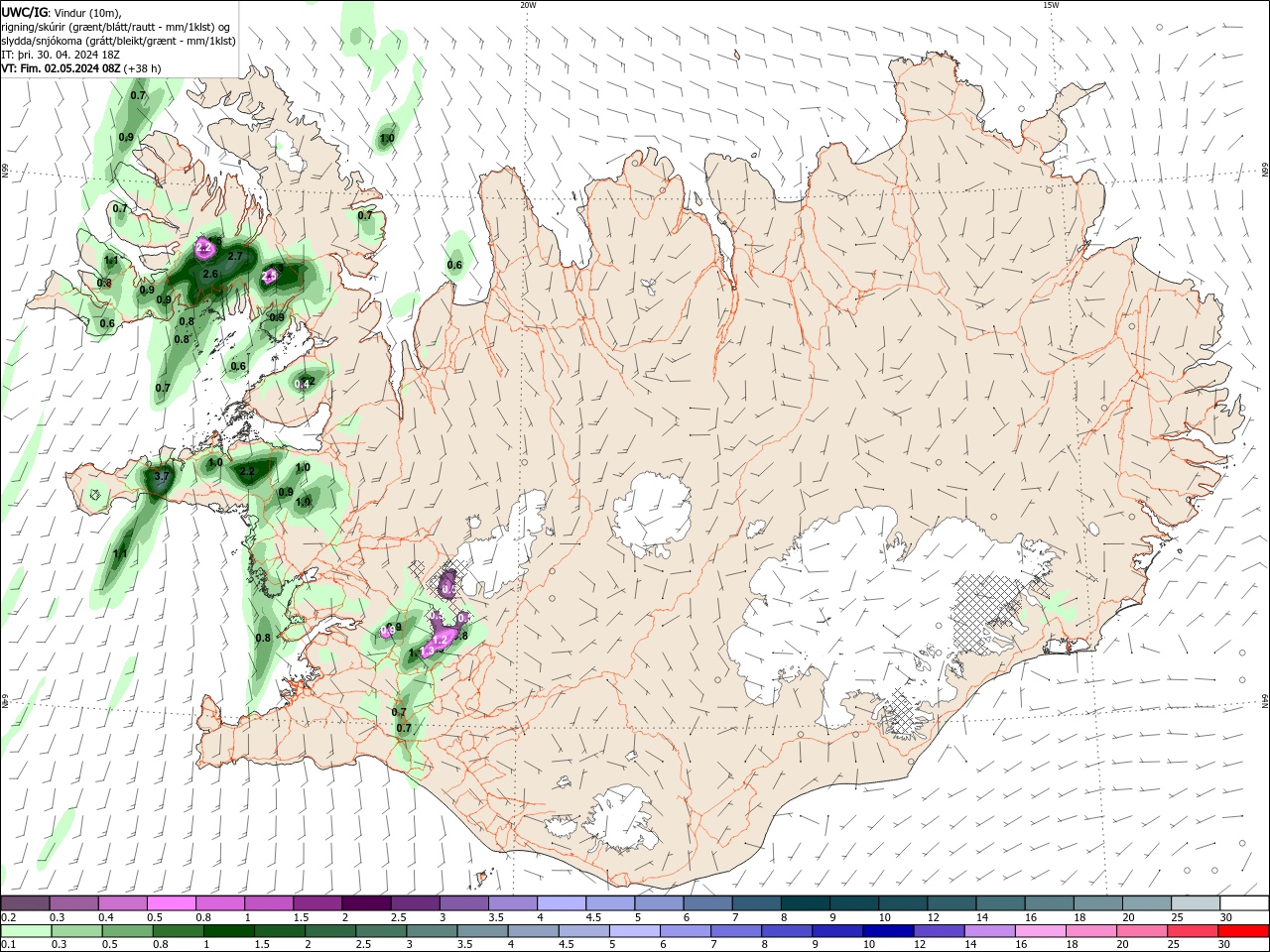The image size is (1270, 952).
Task: Click valid time 'VT: Fim. 02.05.2024 08Z (+38 h)'
Action: 80,68
